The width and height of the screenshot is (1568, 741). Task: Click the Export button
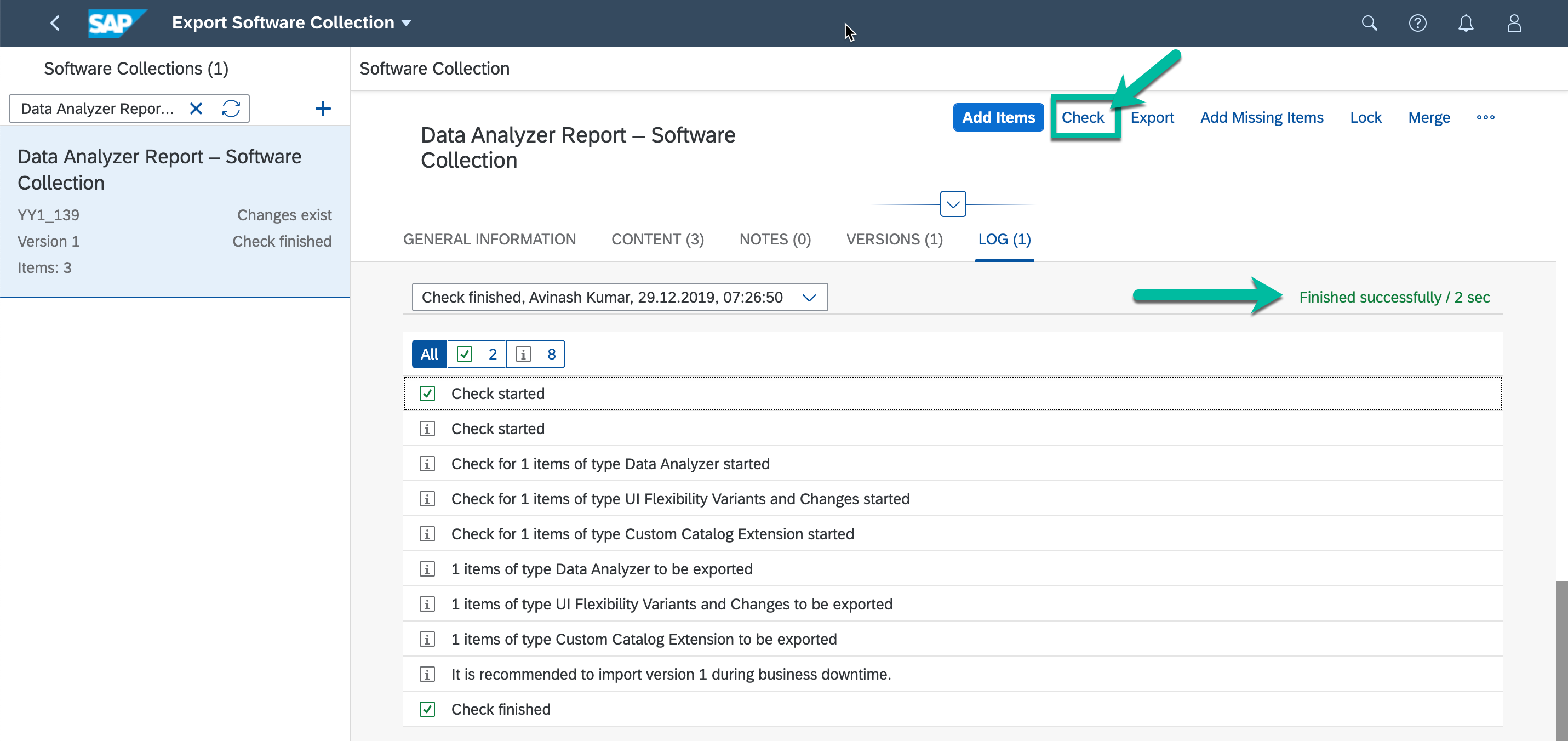click(x=1152, y=117)
